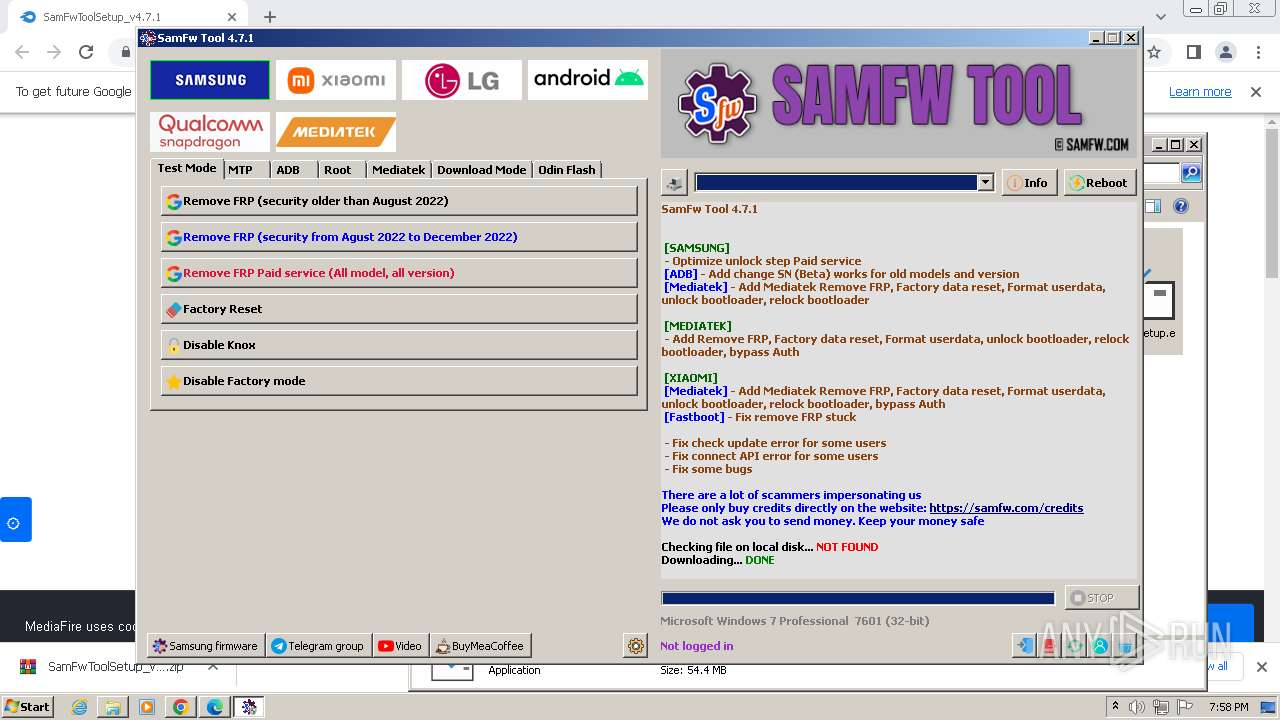
Task: Switch to the Mediatek tab
Action: coord(398,170)
